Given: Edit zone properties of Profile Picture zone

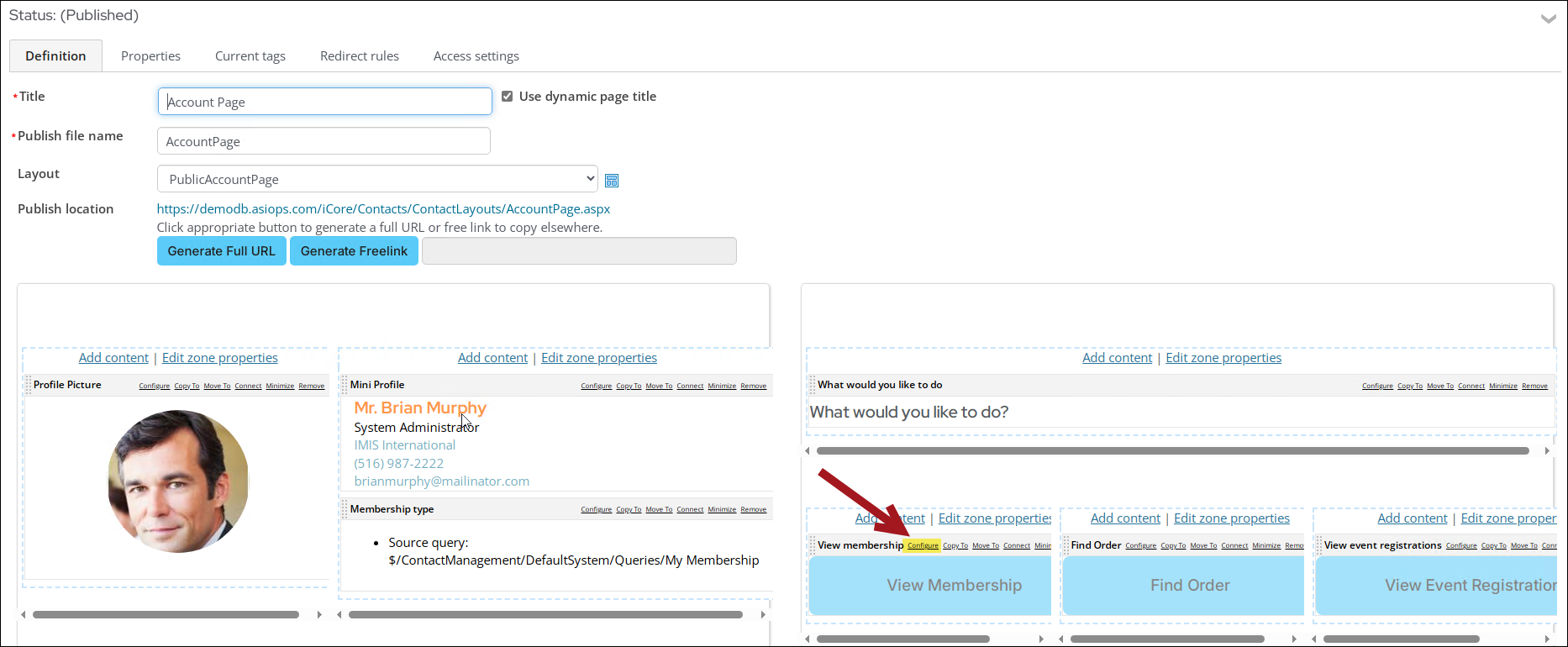Looking at the screenshot, I should [x=220, y=357].
